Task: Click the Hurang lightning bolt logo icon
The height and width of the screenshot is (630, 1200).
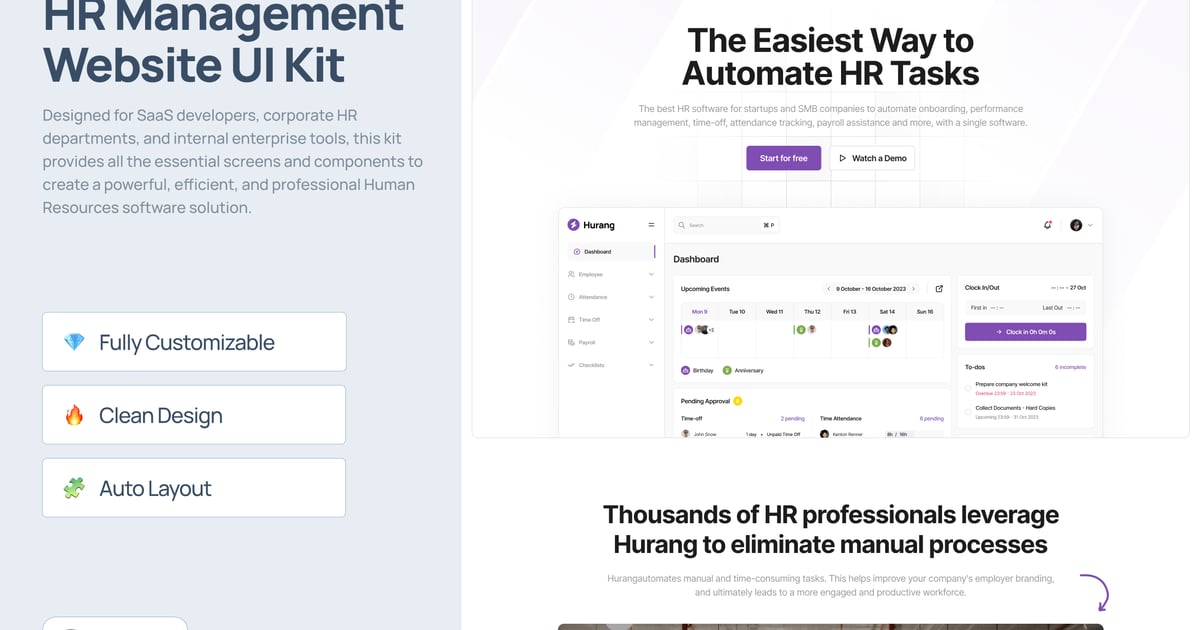Action: [573, 225]
